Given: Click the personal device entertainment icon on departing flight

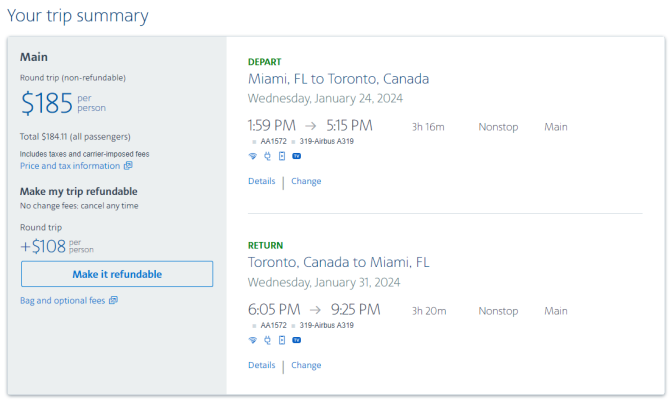Looking at the screenshot, I should coord(282,156).
